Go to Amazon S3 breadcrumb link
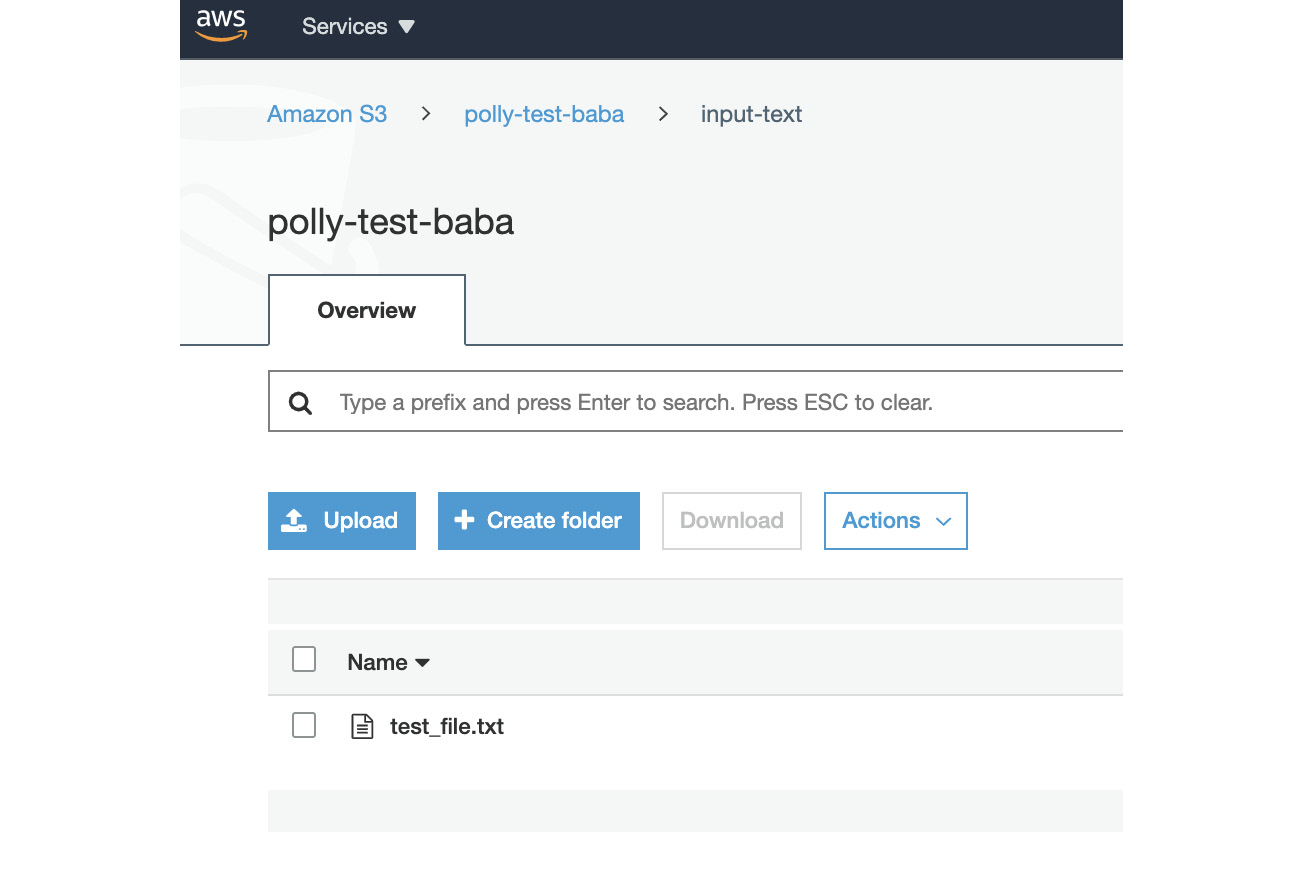 click(327, 114)
